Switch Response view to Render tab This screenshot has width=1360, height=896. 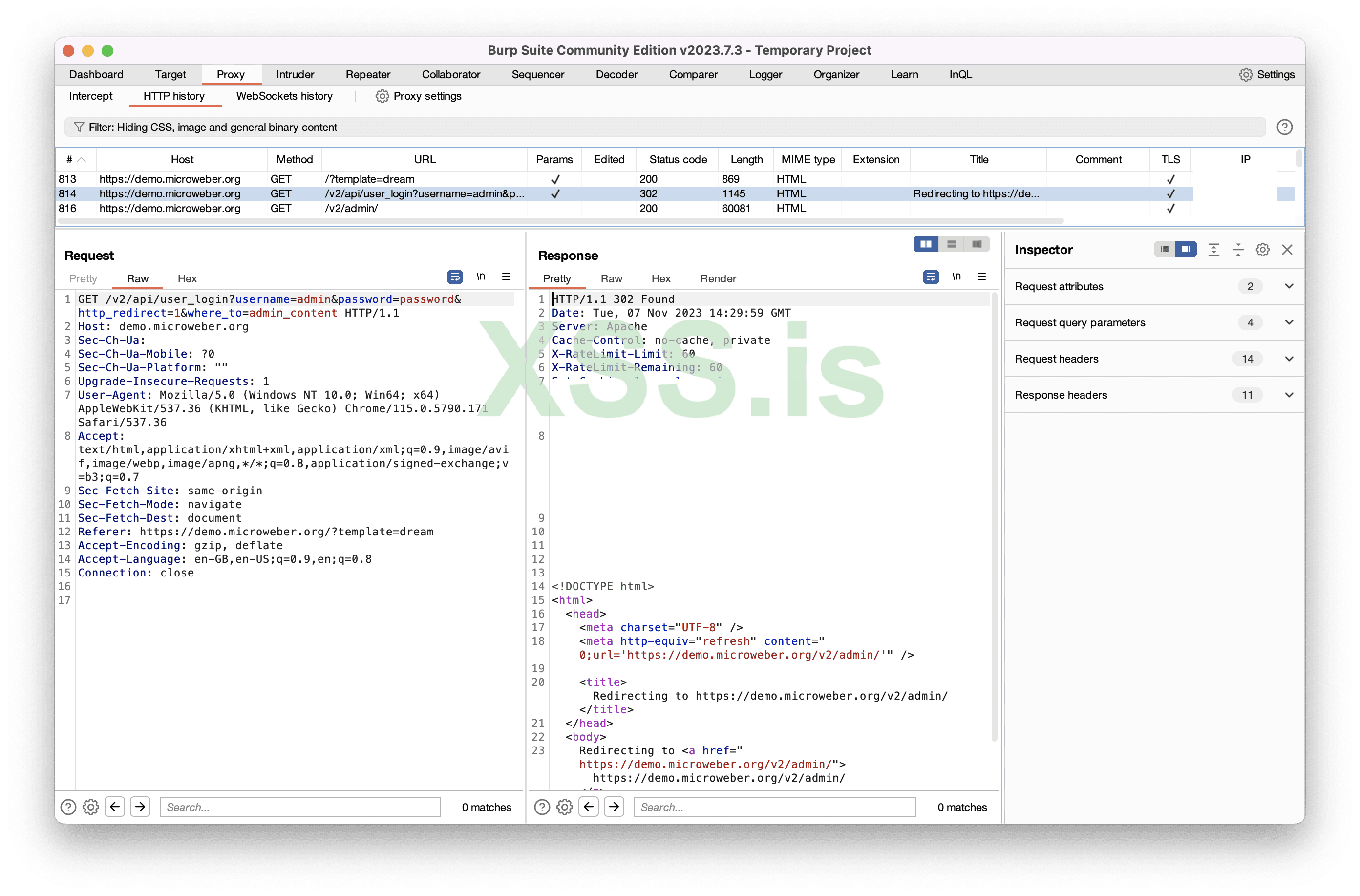click(718, 279)
